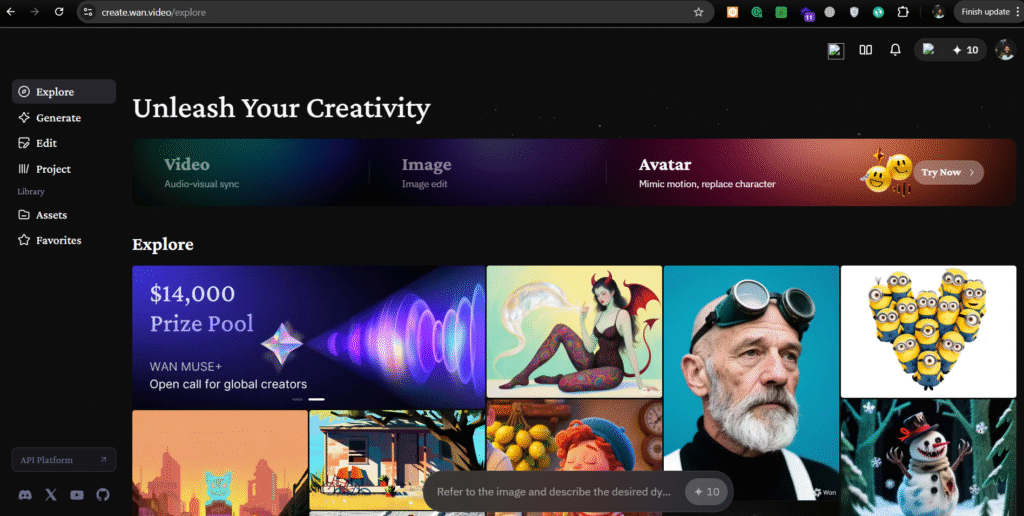
Task: Open the browser extensions puzzle icon
Action: [x=902, y=12]
